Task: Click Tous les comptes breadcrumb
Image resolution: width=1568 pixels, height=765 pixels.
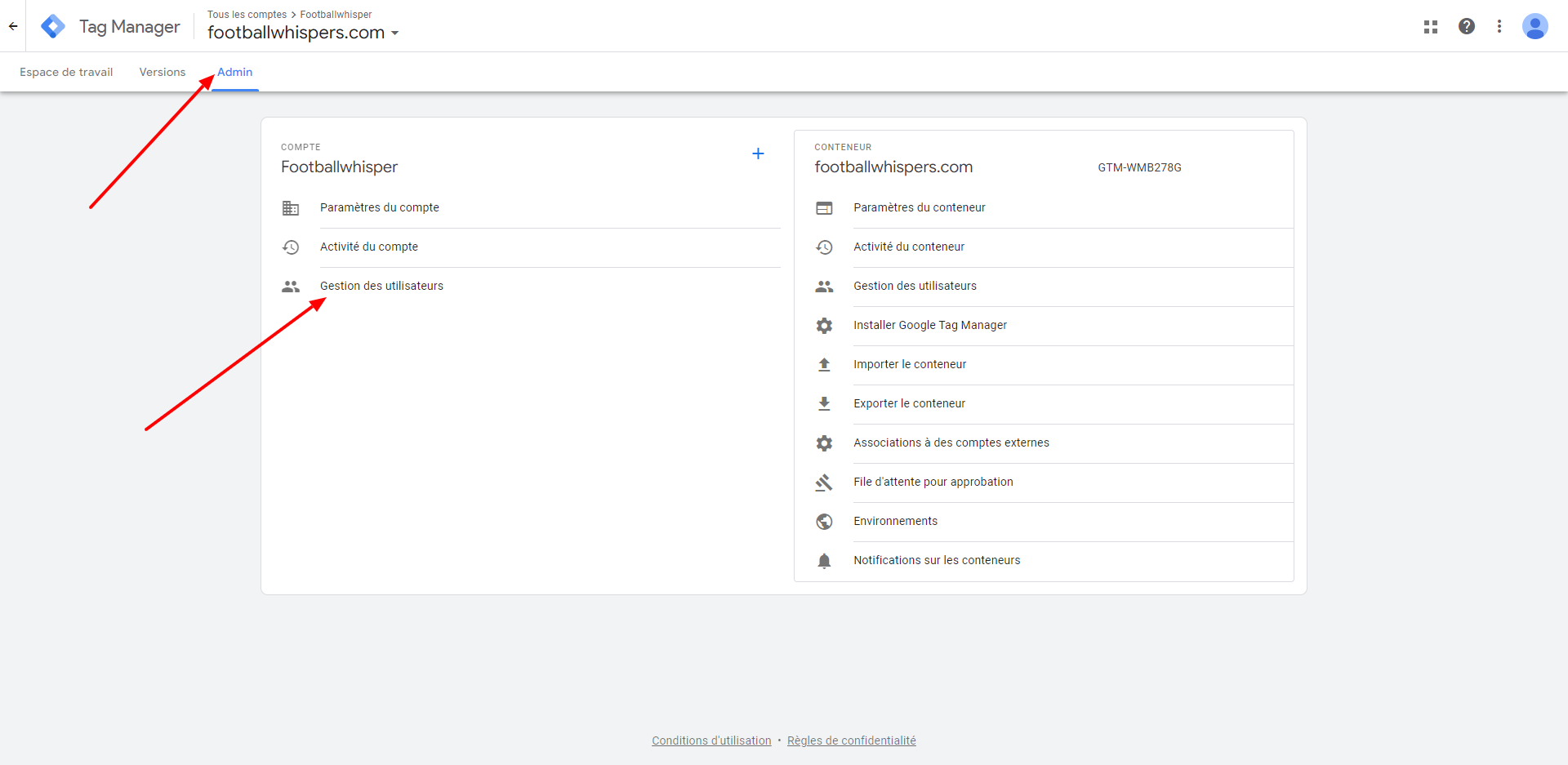Action: pyautogui.click(x=247, y=15)
